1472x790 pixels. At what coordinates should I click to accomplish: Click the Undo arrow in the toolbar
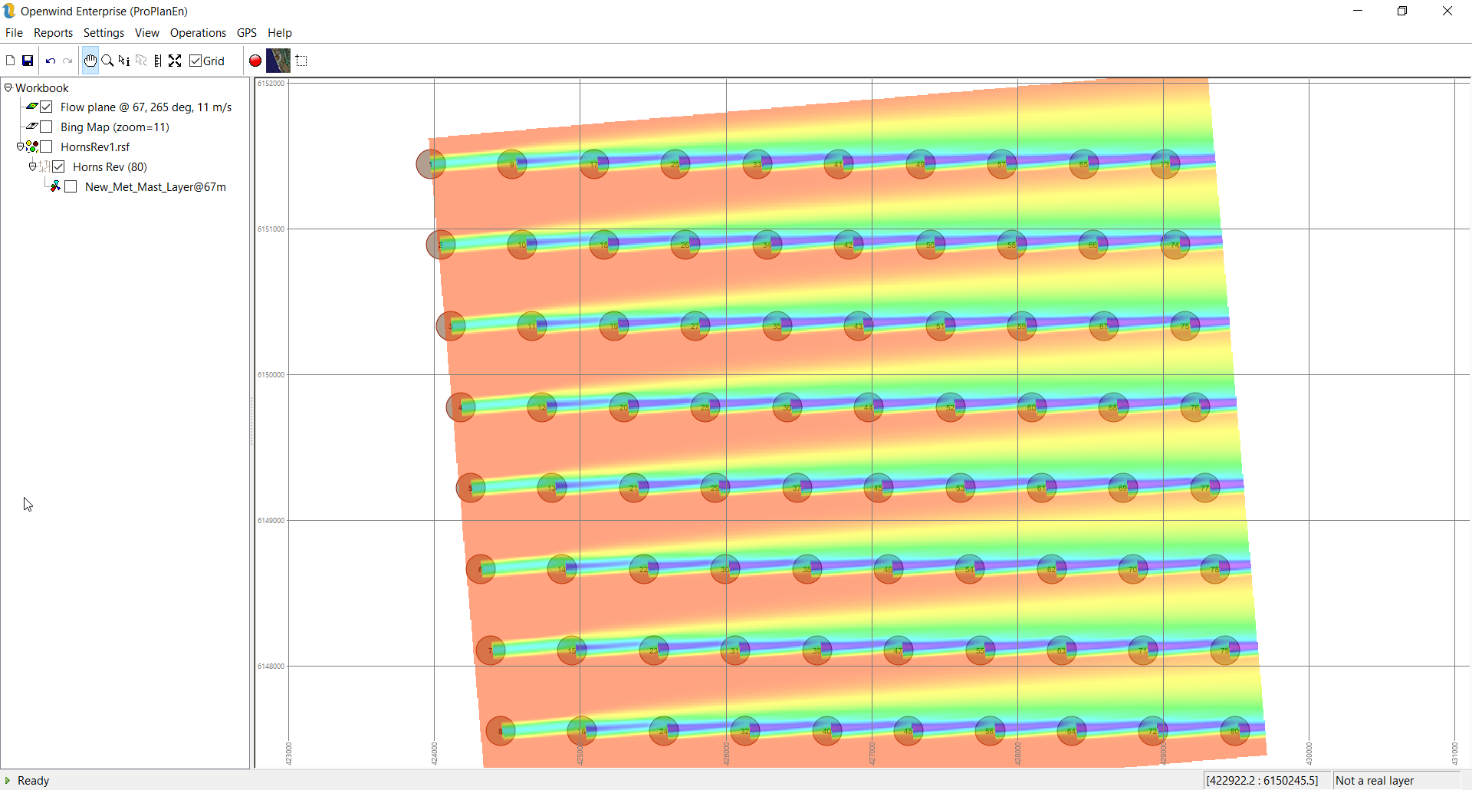[50, 61]
